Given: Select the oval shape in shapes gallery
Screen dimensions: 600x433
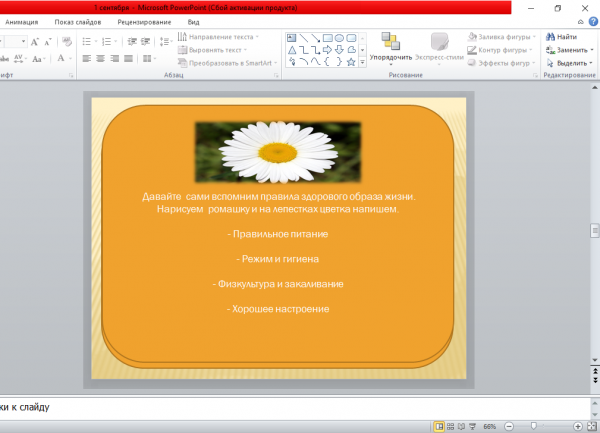Looking at the screenshot, I should tap(339, 36).
